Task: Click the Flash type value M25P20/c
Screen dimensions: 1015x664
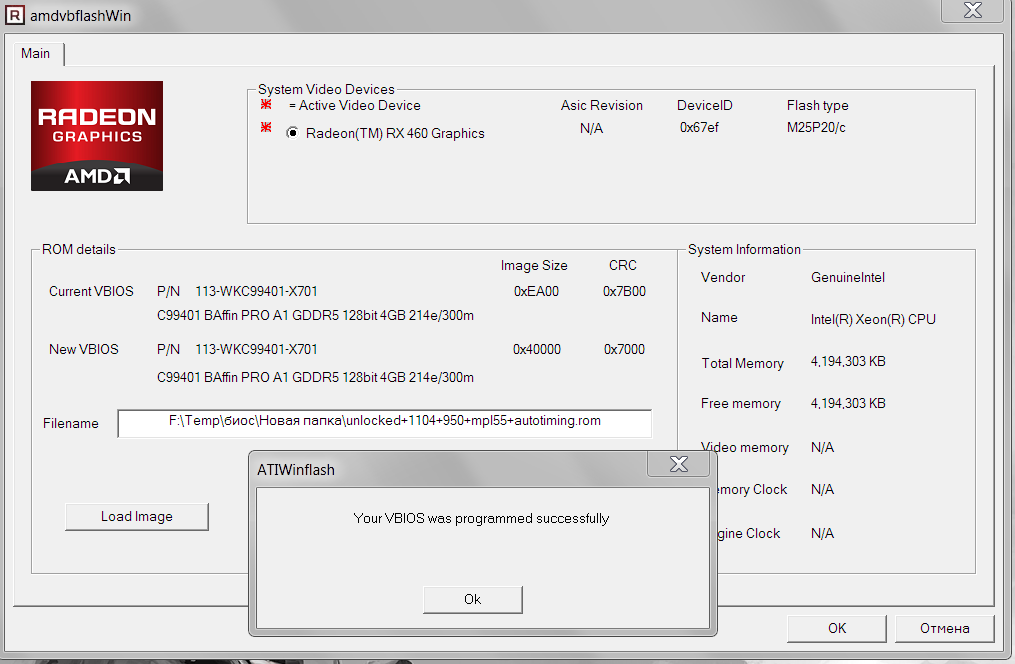Action: pyautogui.click(x=816, y=127)
